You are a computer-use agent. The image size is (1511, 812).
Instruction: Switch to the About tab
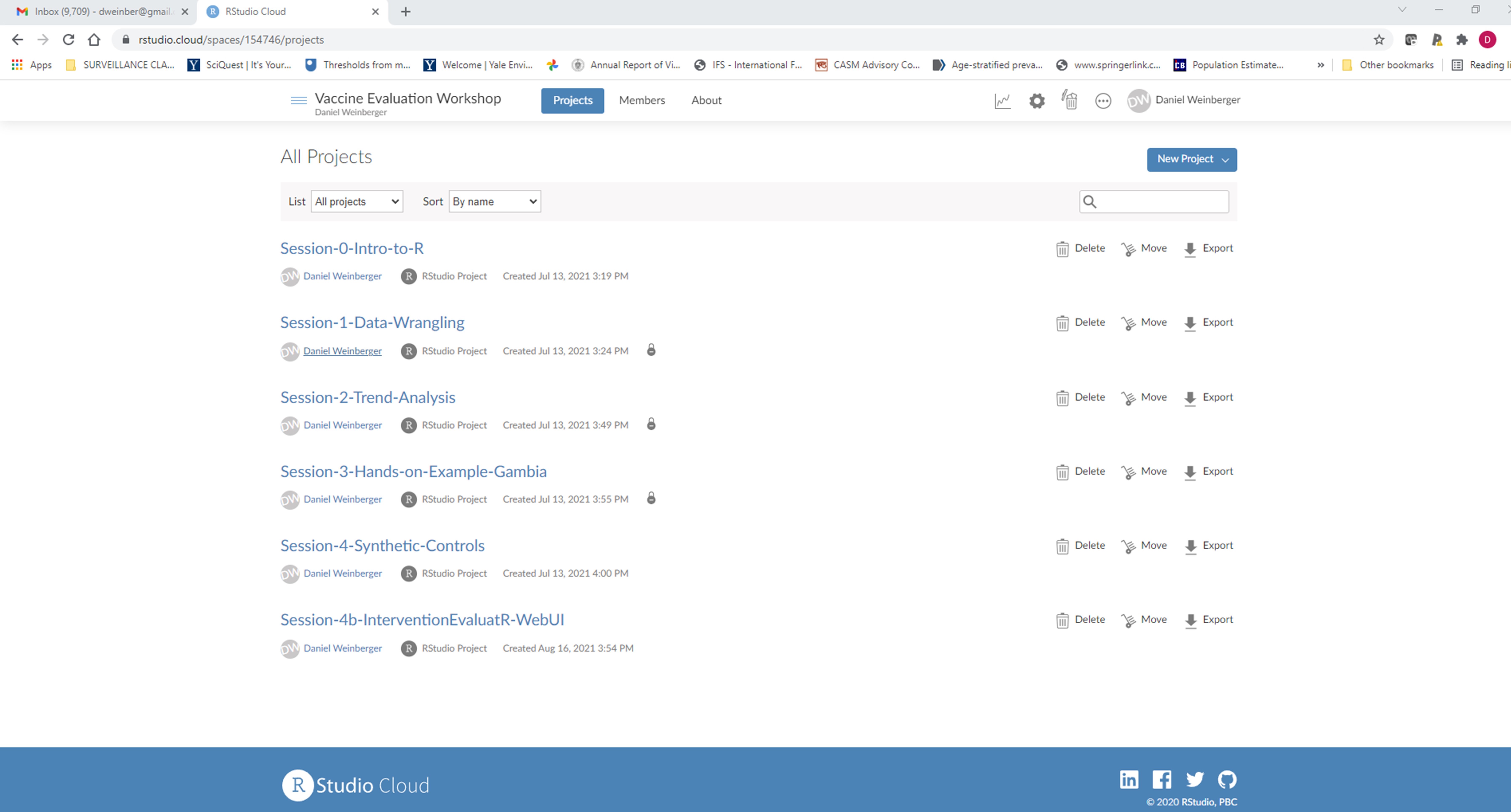706,100
